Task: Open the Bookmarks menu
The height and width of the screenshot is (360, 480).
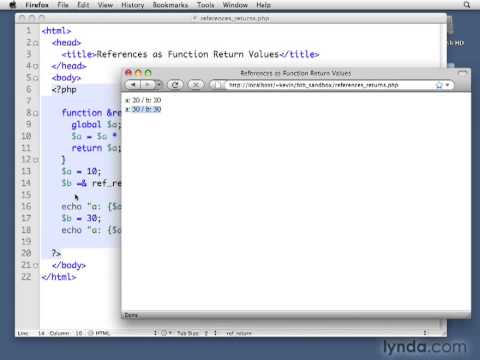Action: point(170,5)
